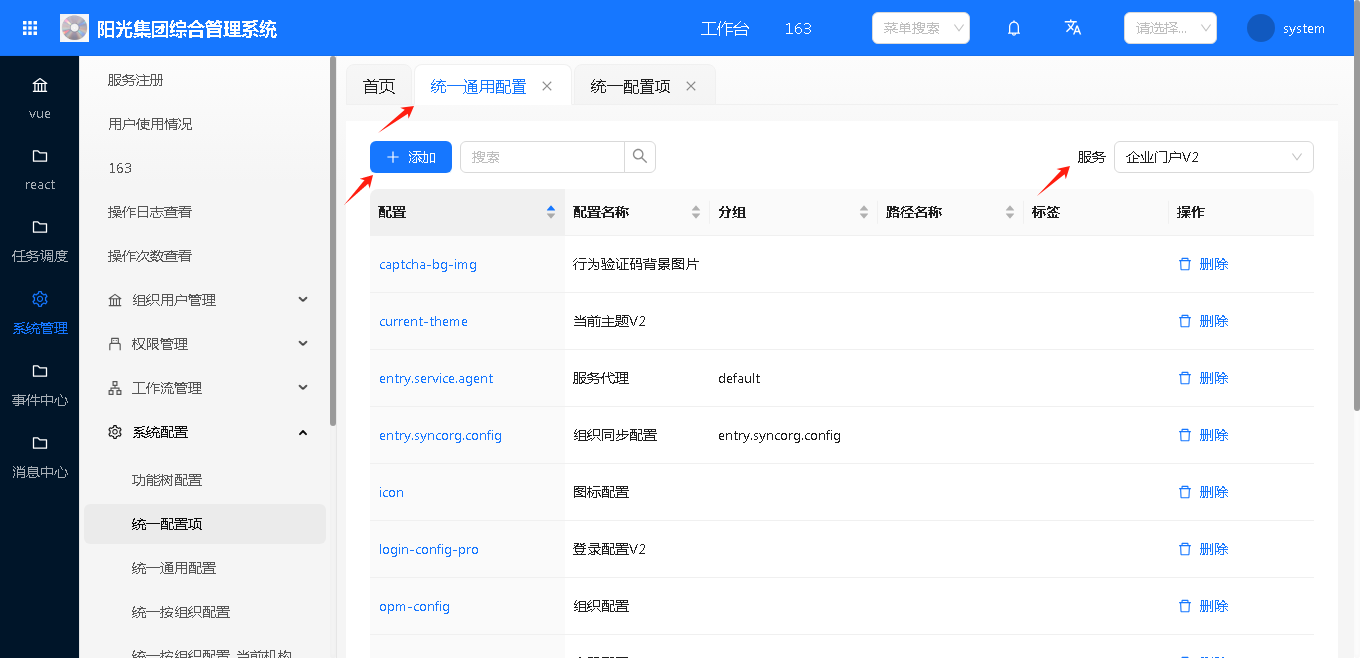Click trash icon in icon row
1360x658 pixels.
pos(1185,492)
